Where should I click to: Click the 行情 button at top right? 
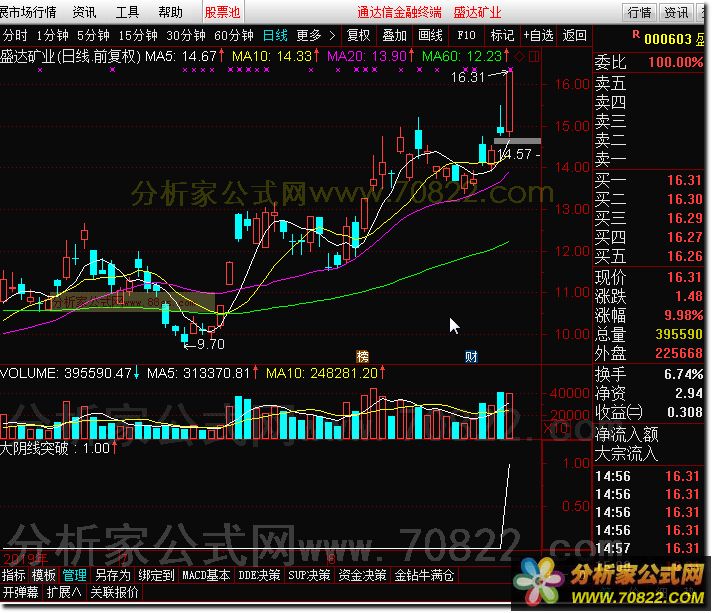[639, 12]
